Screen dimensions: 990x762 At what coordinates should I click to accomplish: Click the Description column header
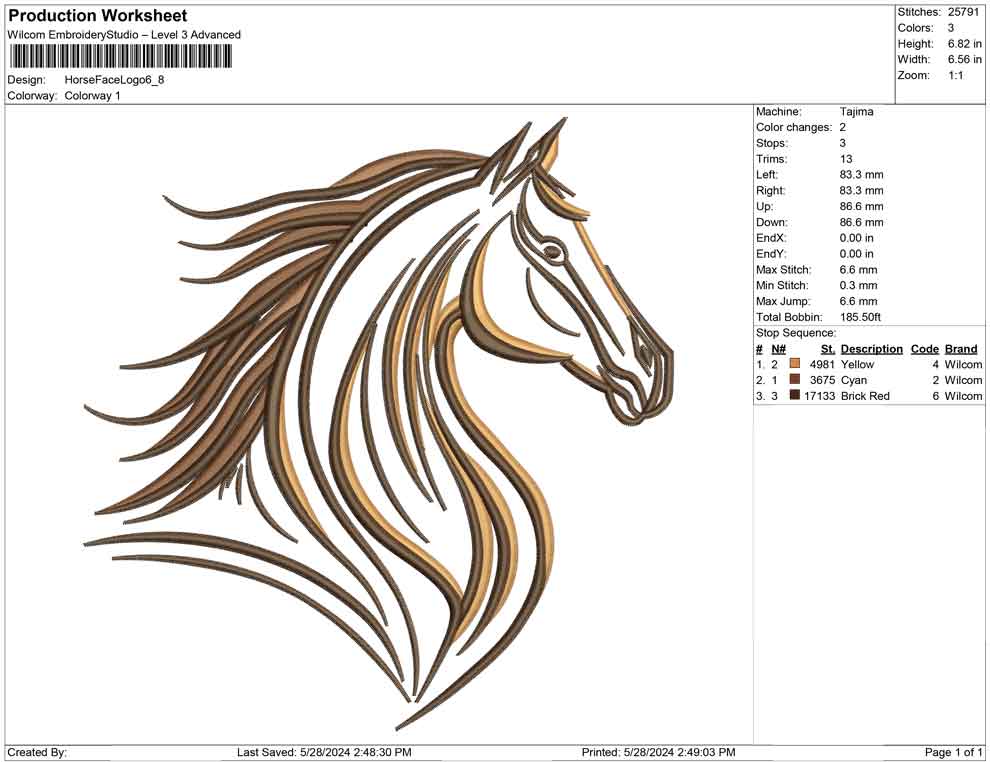[871, 348]
